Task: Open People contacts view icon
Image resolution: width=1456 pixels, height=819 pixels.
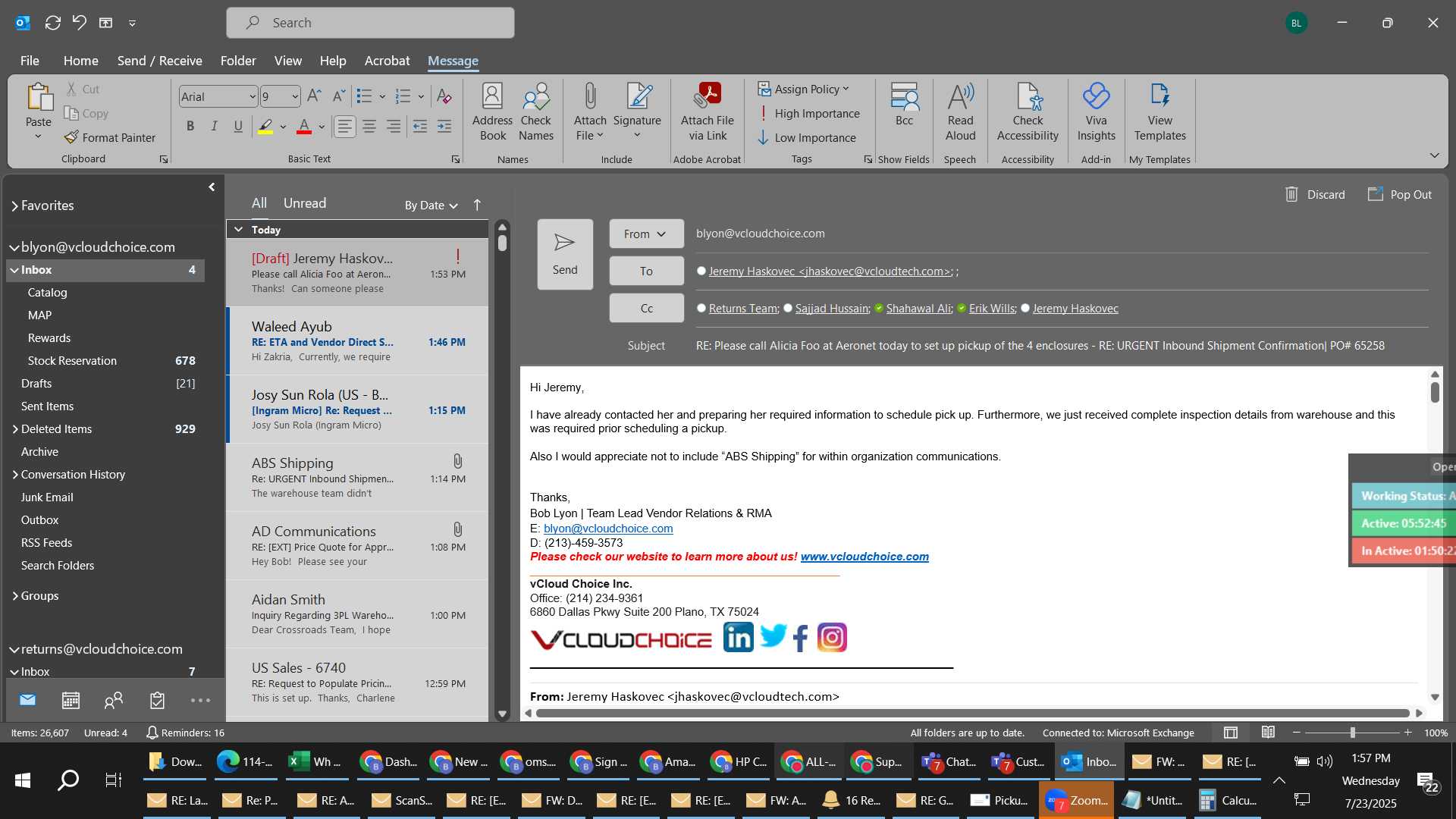Action: coord(114,701)
